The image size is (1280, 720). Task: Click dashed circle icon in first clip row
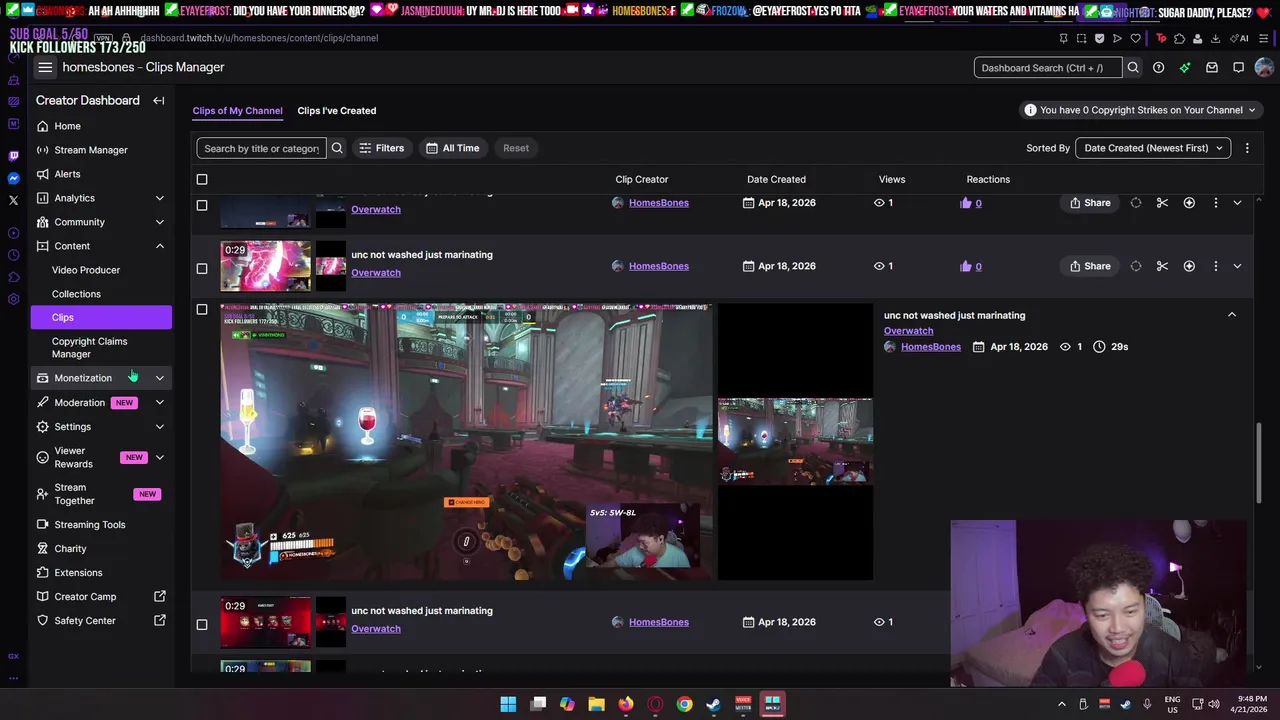click(x=1136, y=203)
